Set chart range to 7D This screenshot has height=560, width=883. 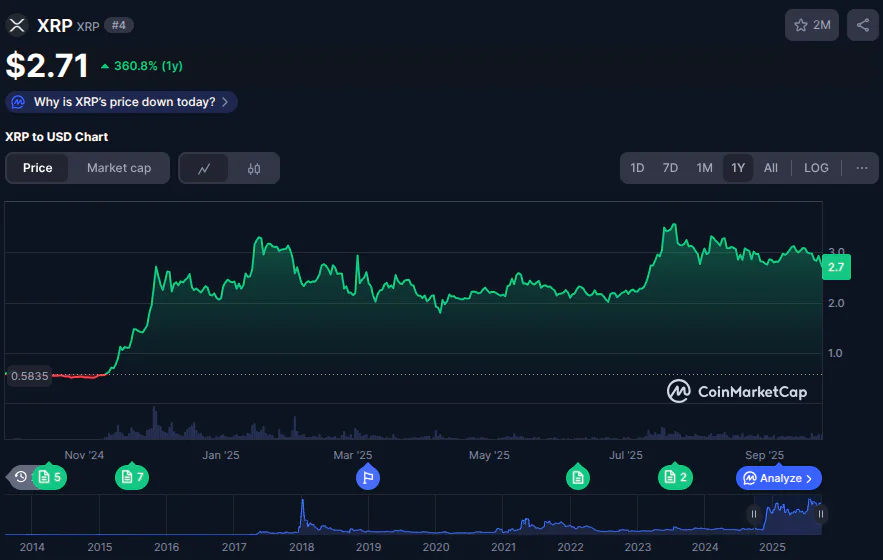click(x=670, y=168)
